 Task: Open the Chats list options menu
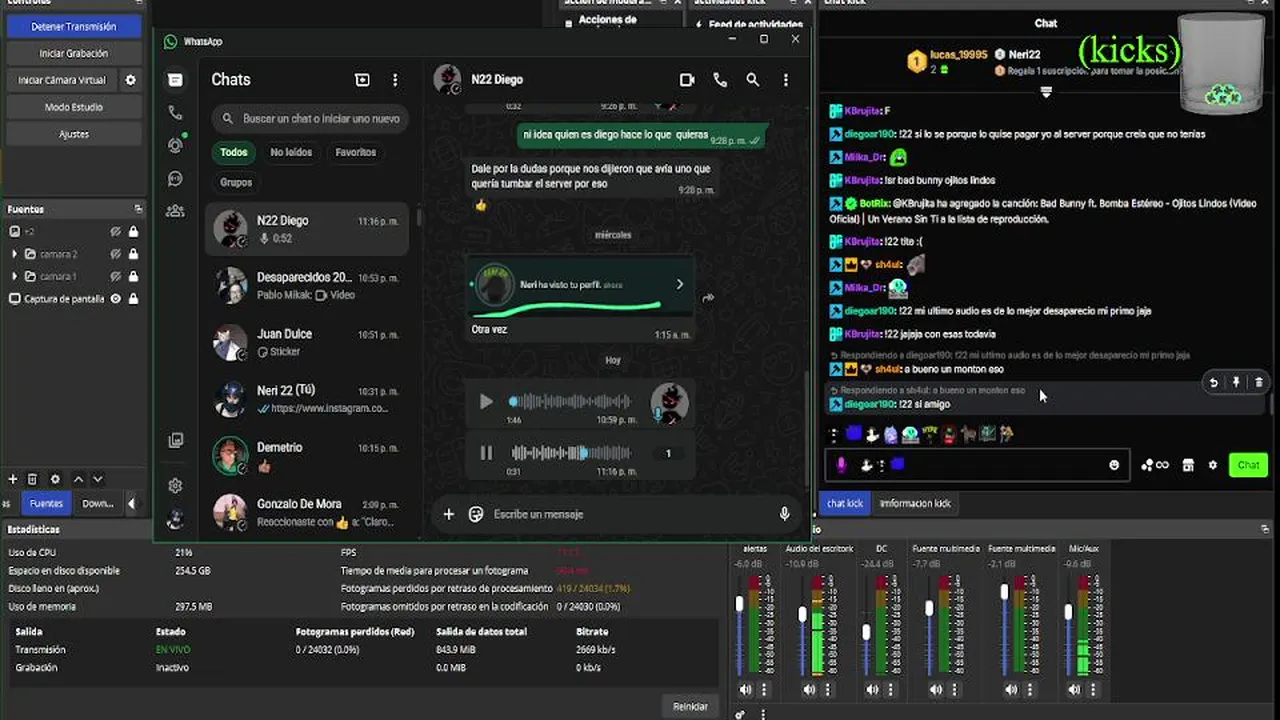395,80
